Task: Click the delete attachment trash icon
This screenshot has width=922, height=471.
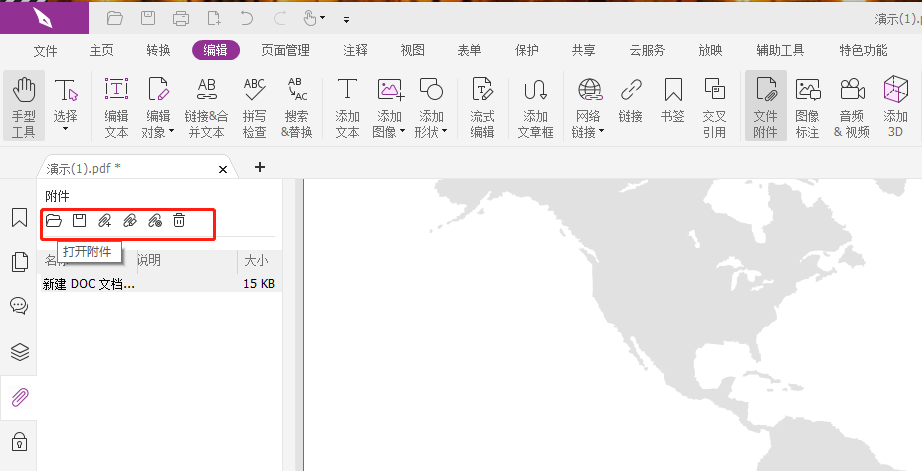Action: click(179, 221)
